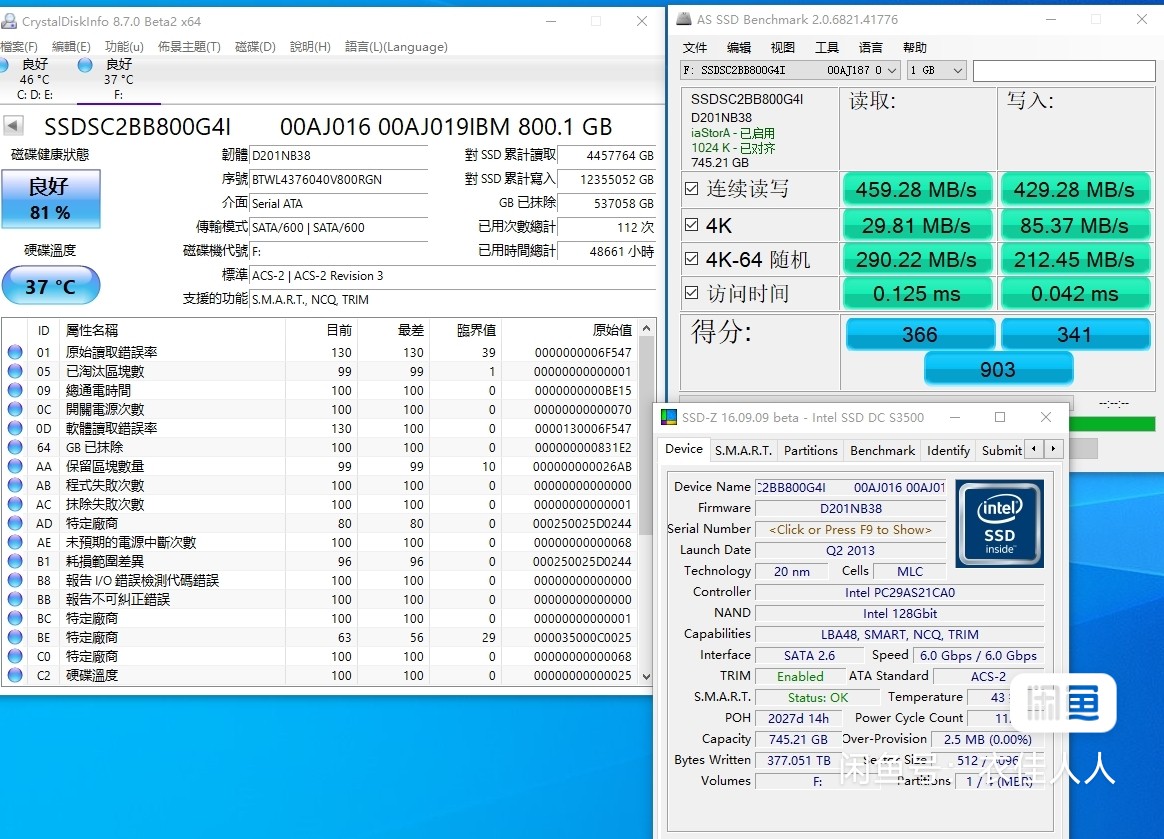Open the 1 GB test size dropdown
The image size is (1164, 839).
935,70
